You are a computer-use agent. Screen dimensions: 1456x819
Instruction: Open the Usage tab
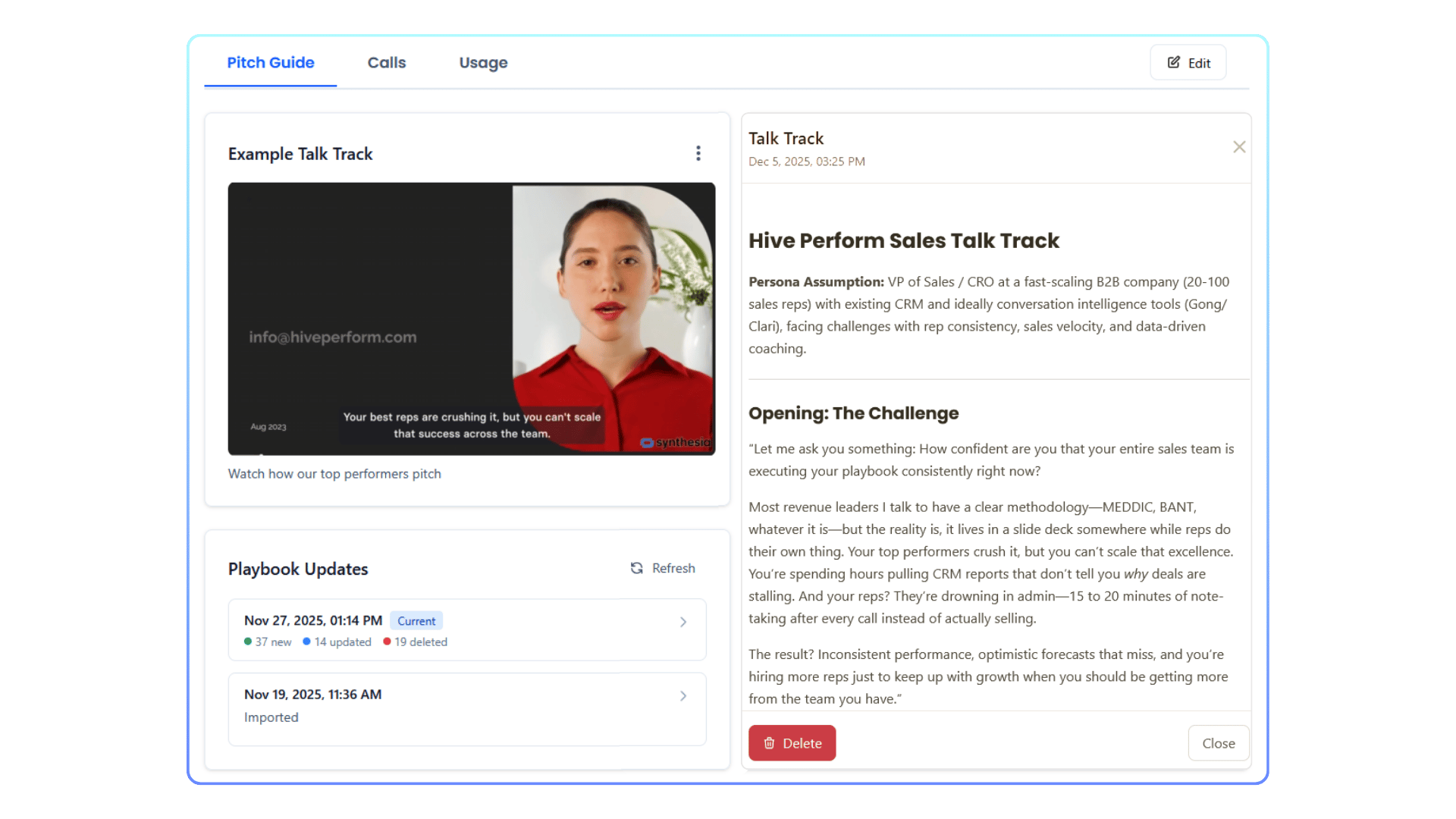(x=483, y=63)
